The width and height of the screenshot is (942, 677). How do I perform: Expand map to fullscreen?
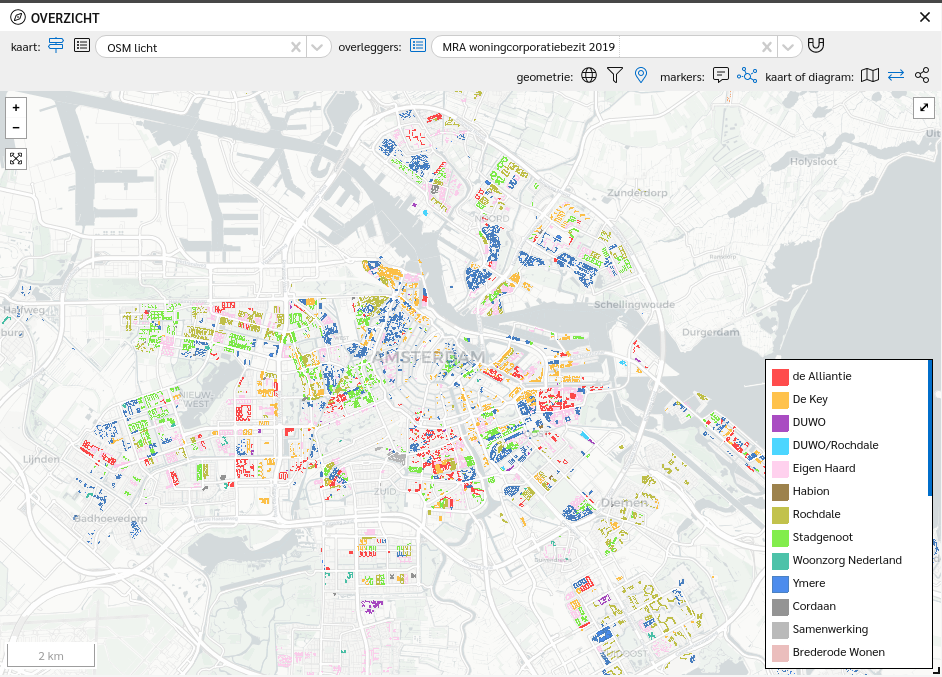click(924, 108)
